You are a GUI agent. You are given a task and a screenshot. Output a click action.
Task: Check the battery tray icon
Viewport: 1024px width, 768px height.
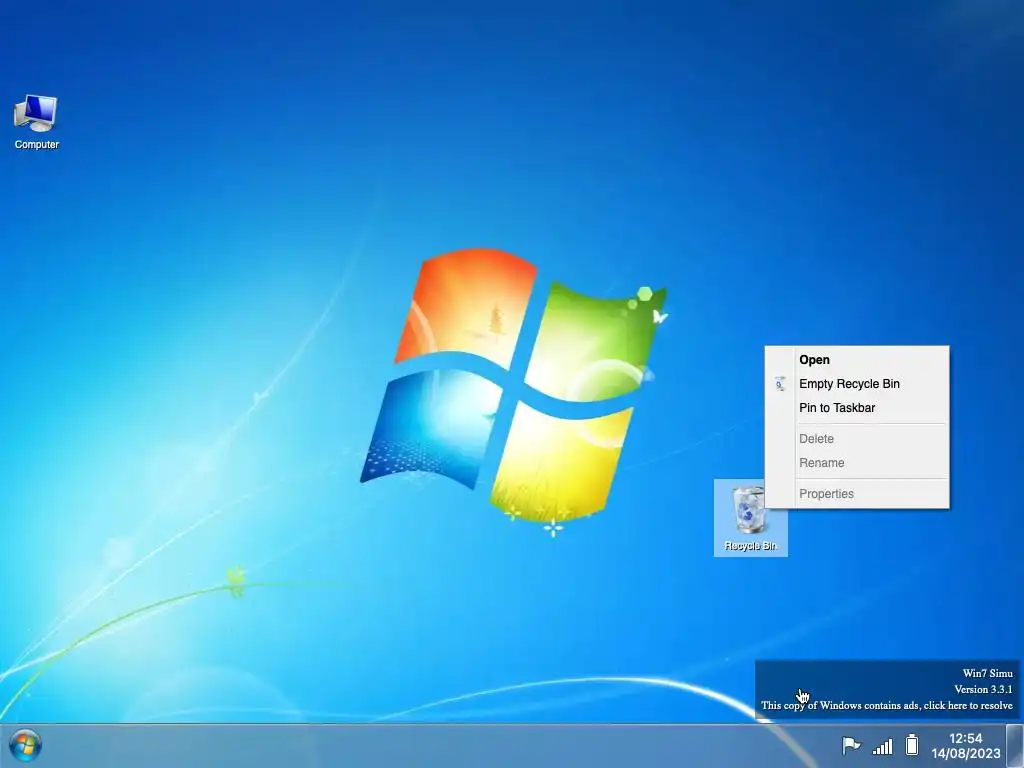(x=912, y=744)
